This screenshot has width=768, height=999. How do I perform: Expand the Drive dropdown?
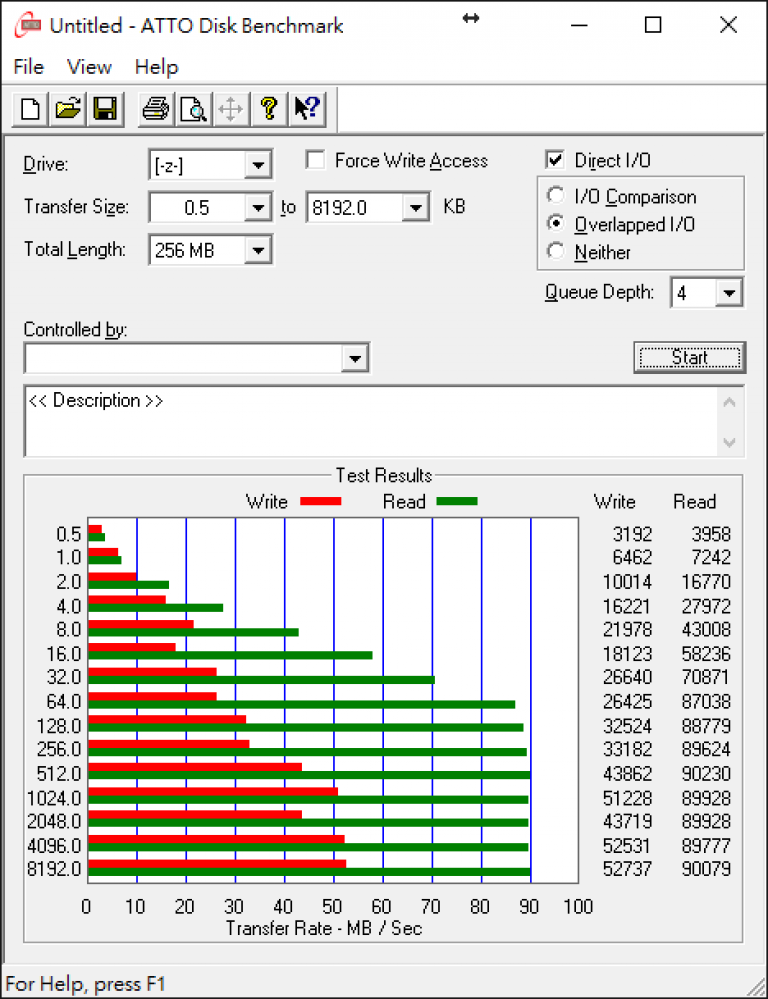pyautogui.click(x=258, y=166)
